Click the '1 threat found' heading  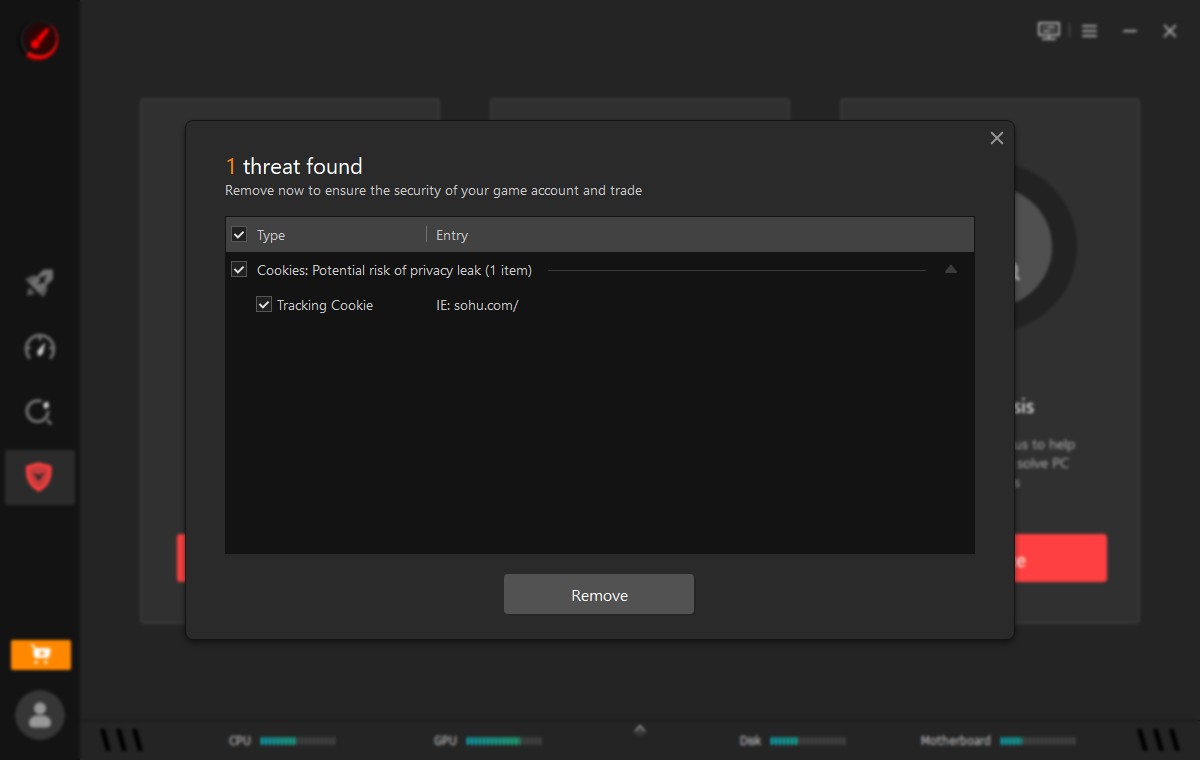[294, 166]
